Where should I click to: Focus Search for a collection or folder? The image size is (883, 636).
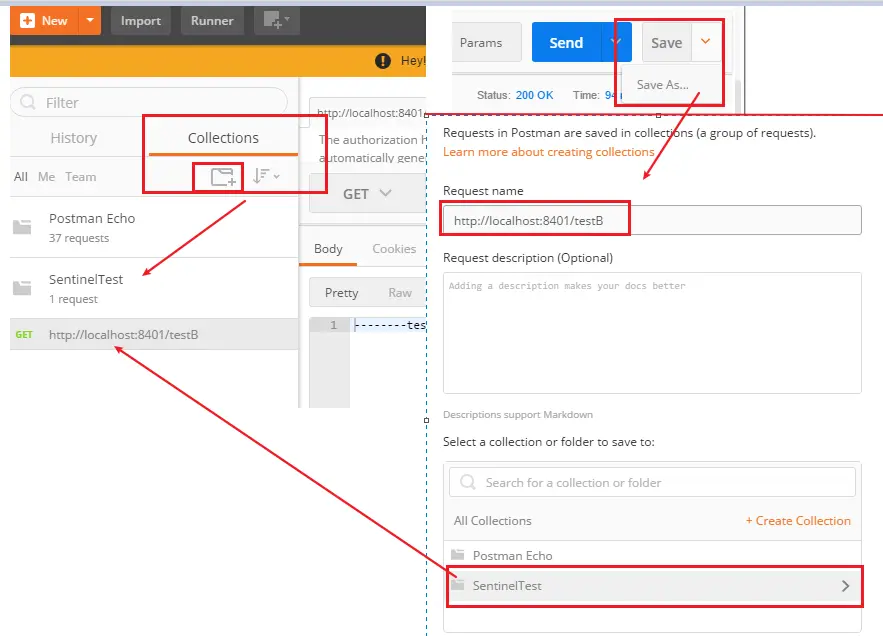click(652, 482)
